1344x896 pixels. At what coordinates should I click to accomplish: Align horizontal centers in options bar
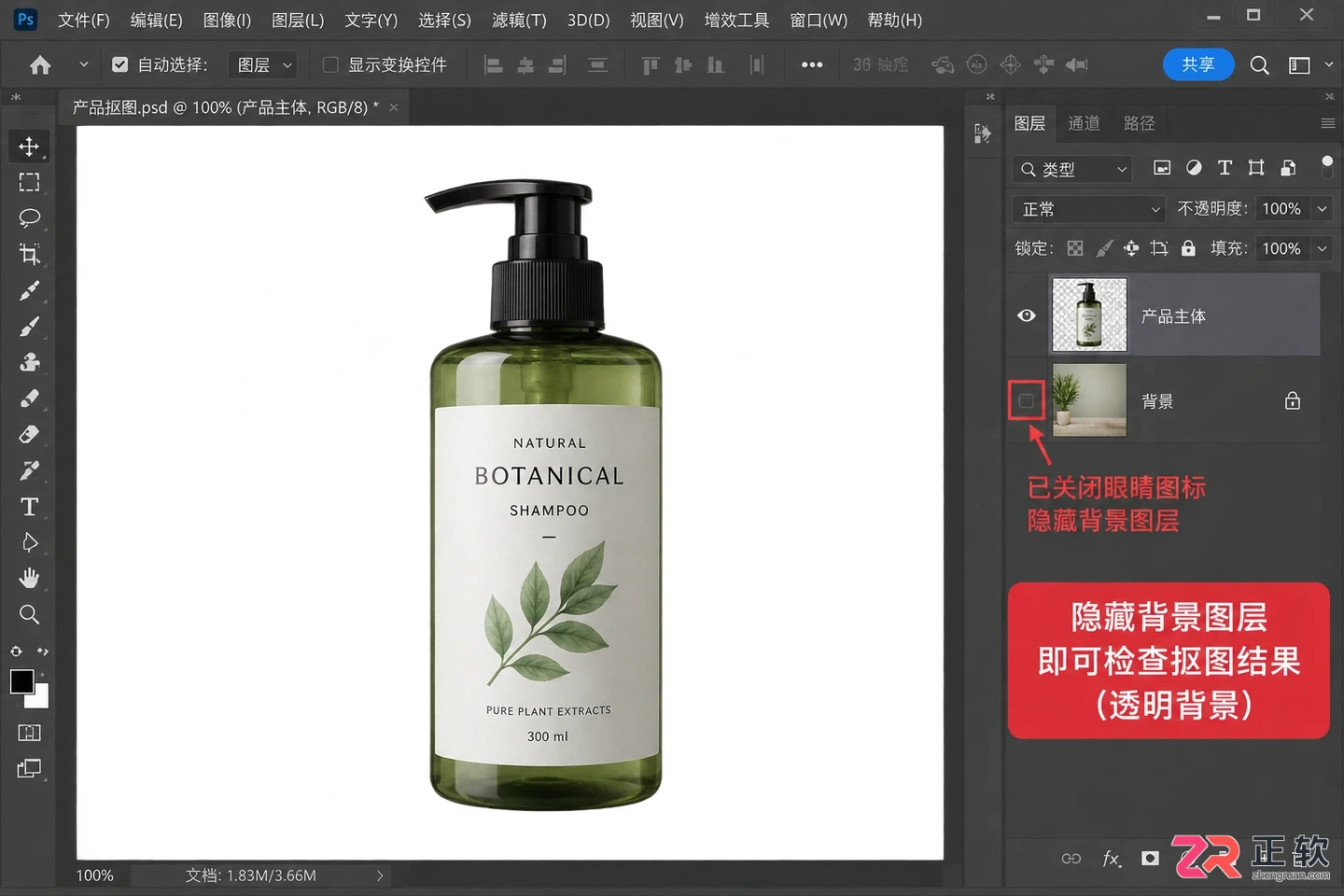[525, 64]
